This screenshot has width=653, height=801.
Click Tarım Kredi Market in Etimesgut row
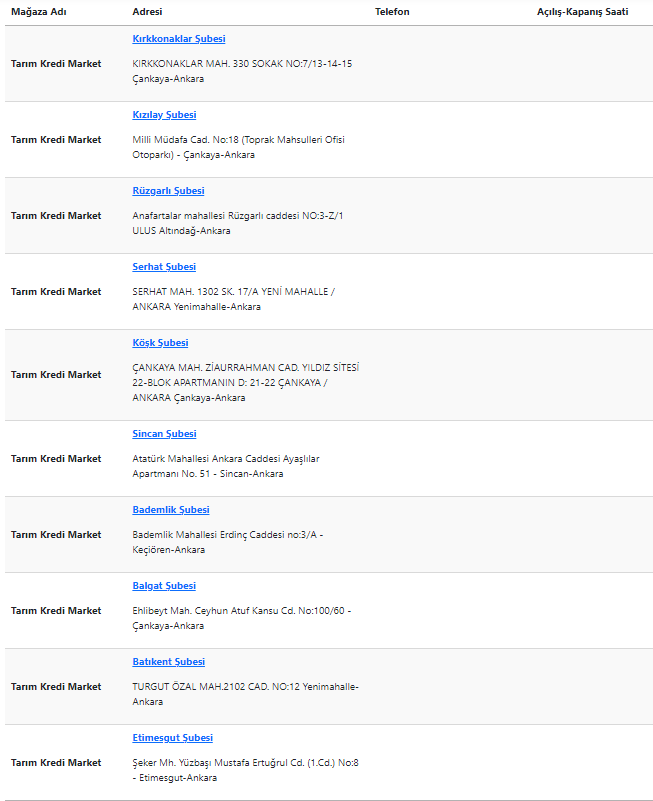click(56, 764)
